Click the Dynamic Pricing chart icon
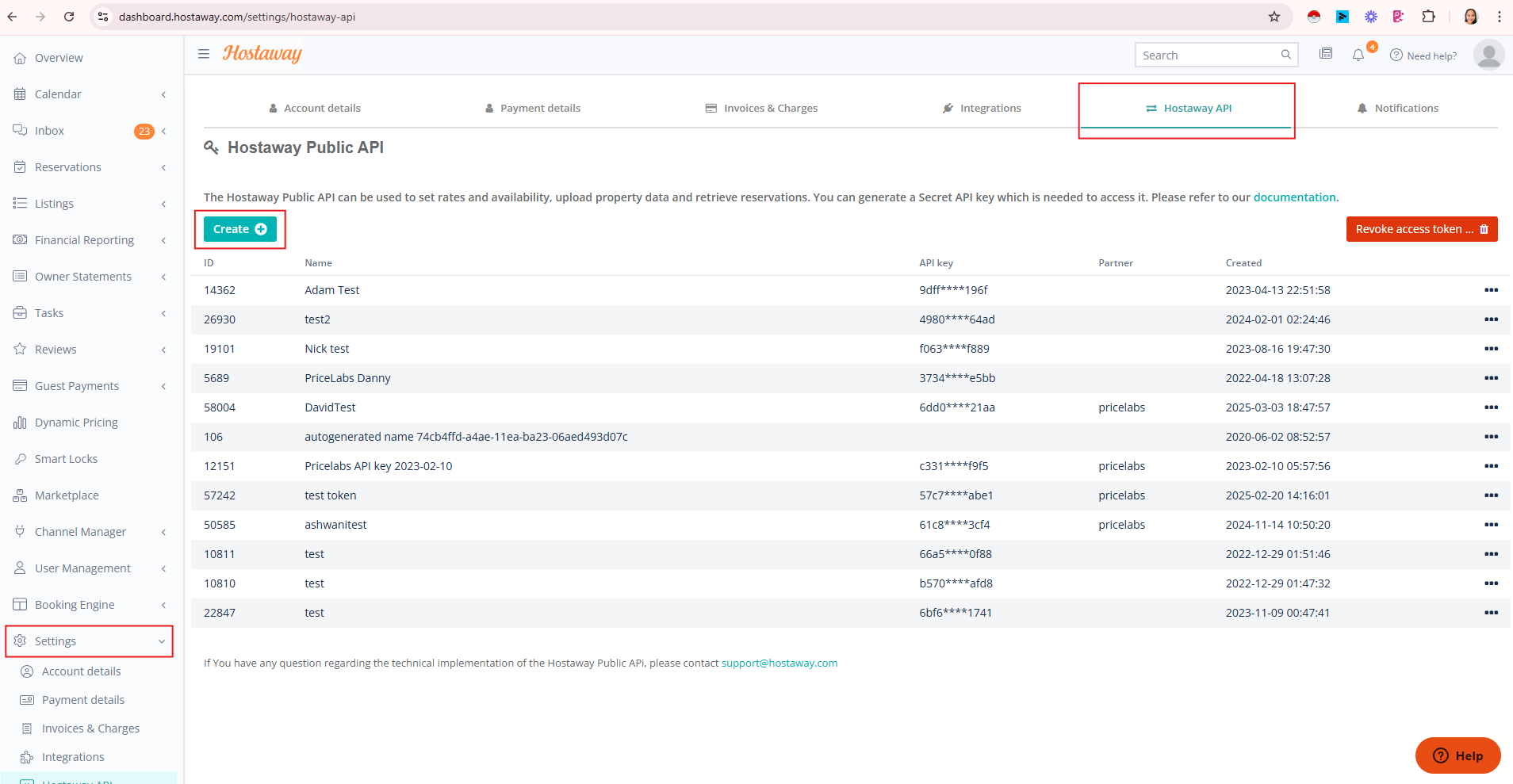 20,423
